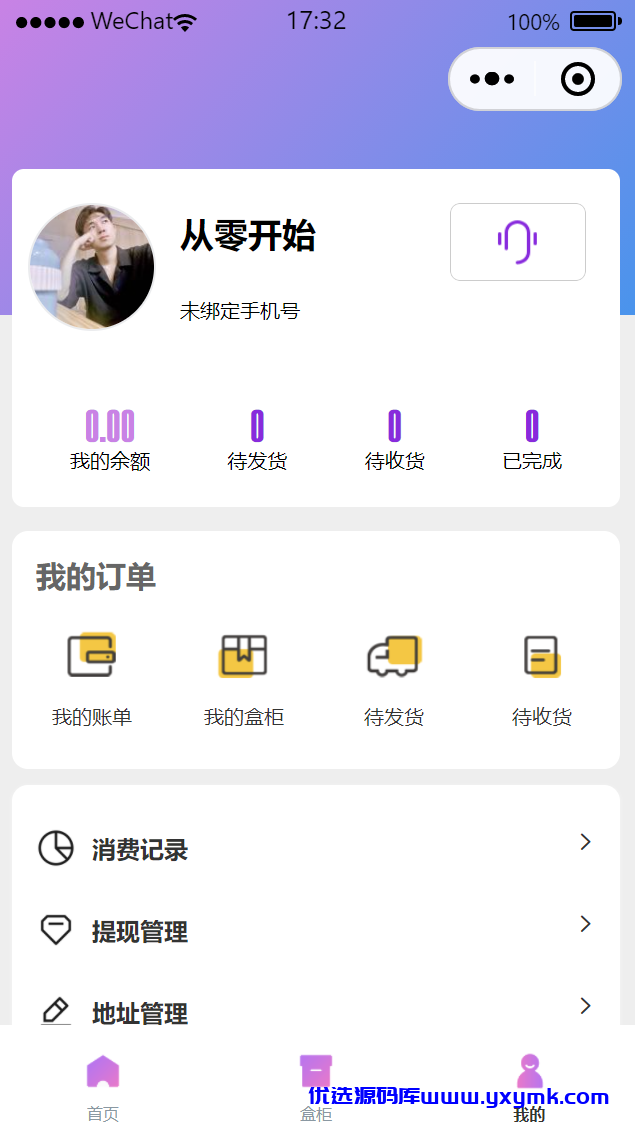
Task: Open 提现管理 withdrawal management row
Action: pyautogui.click(x=316, y=930)
